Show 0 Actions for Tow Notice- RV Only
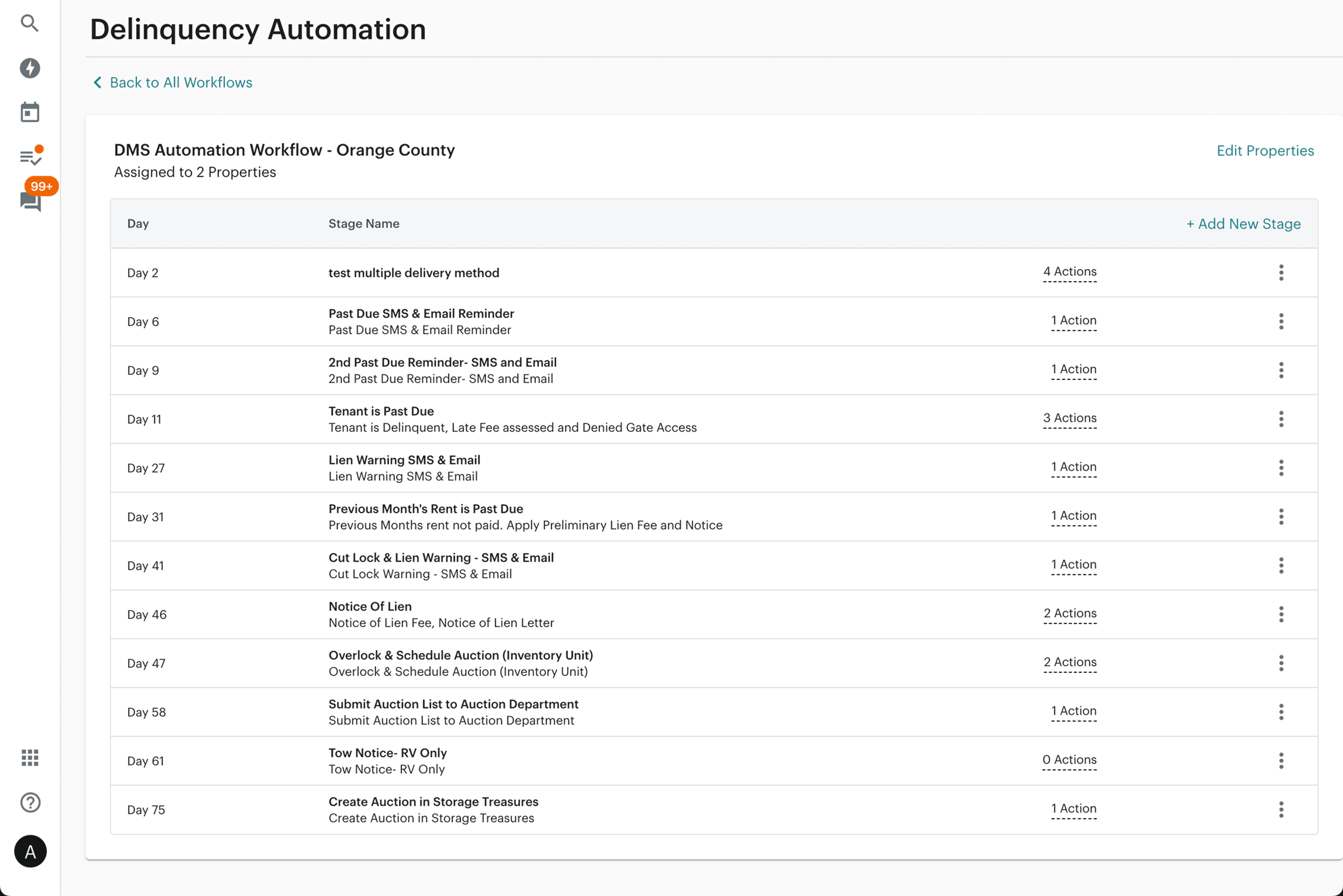The height and width of the screenshot is (896, 1343). click(x=1069, y=759)
